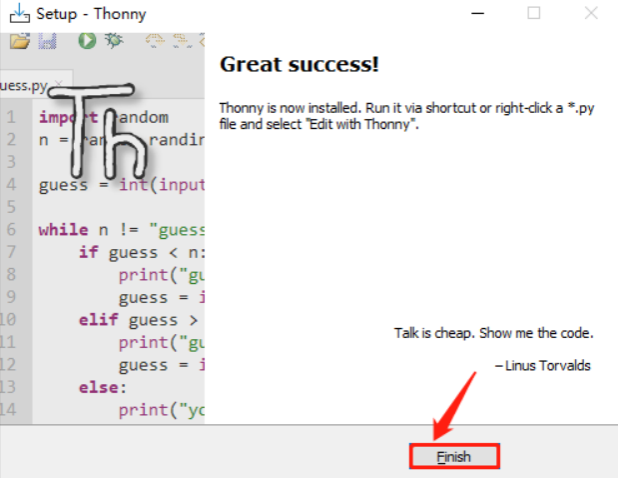Click the 'Talk is cheap' quote text
Screen dimensions: 618x478
coord(494,333)
